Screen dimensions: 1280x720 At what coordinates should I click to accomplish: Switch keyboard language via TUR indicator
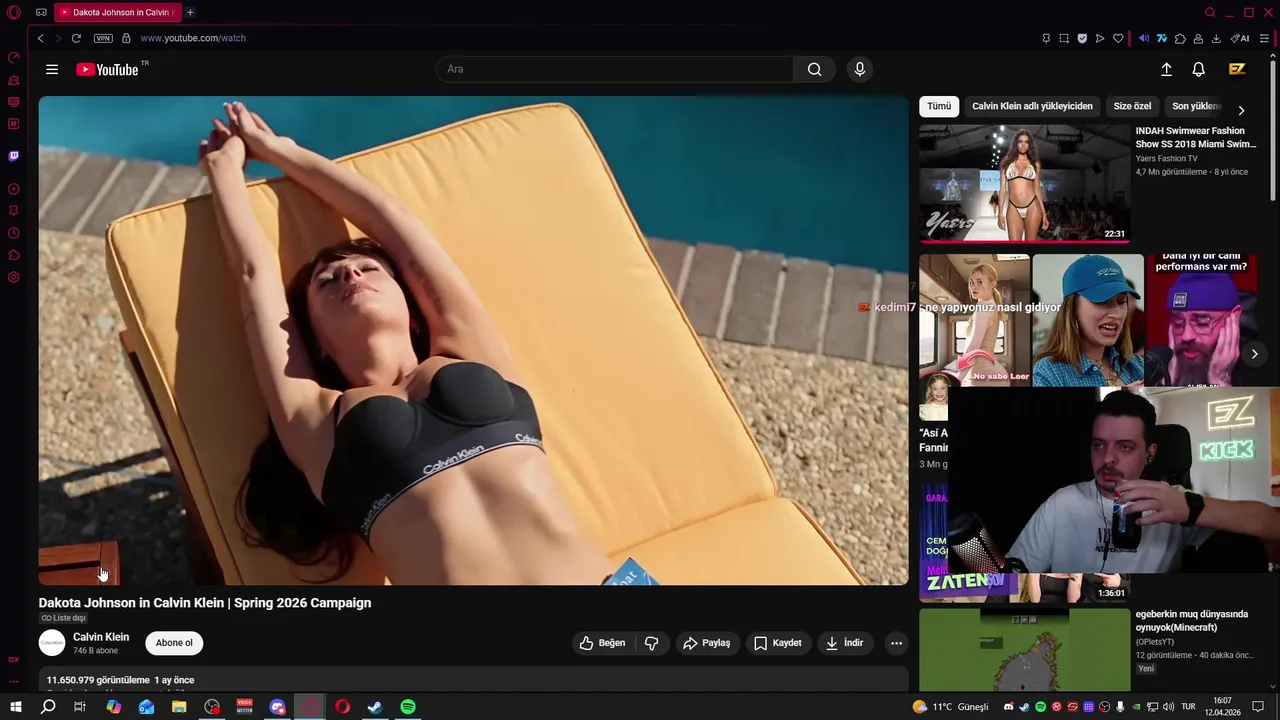click(x=1188, y=707)
